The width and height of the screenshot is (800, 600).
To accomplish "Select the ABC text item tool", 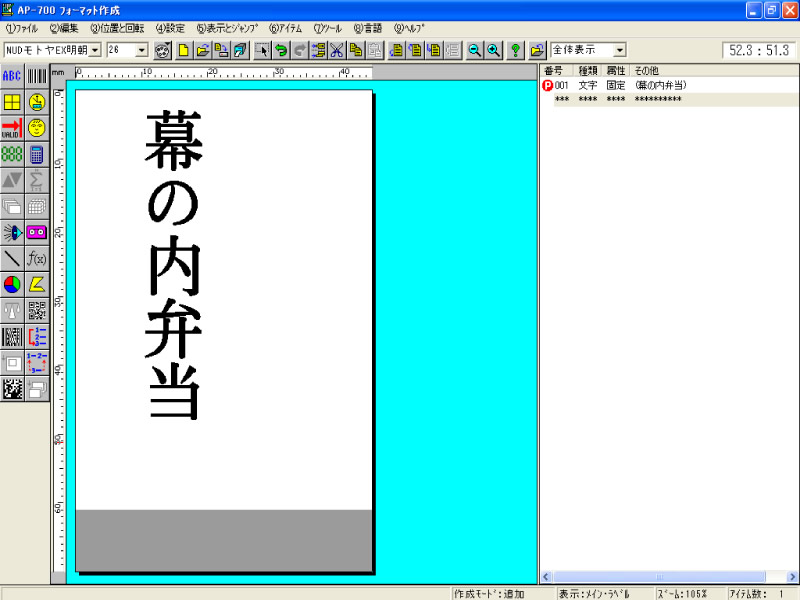I will 12,76.
